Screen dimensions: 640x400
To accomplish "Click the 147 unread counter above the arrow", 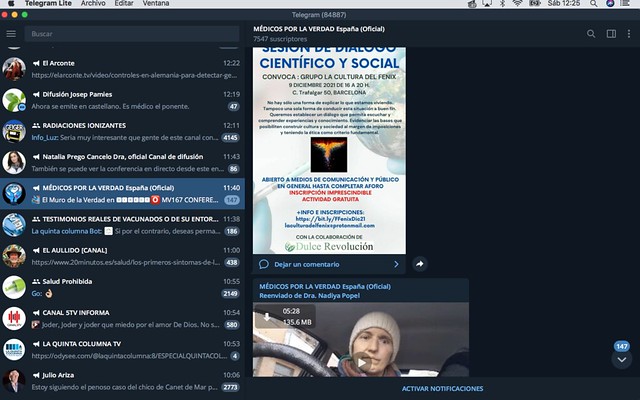I will 622,347.
